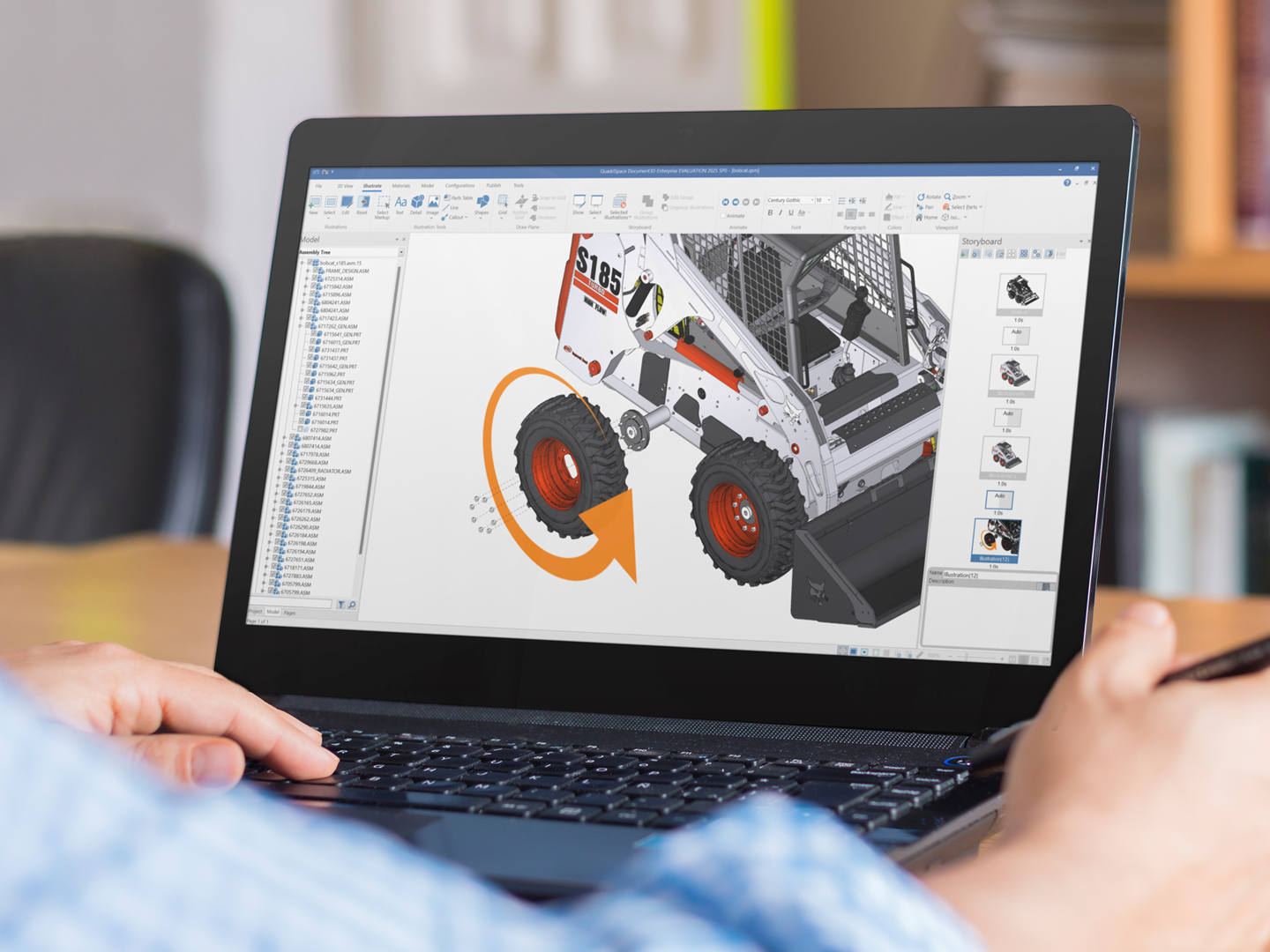Click the Parts Table button
The image size is (1270, 952).
[x=459, y=198]
